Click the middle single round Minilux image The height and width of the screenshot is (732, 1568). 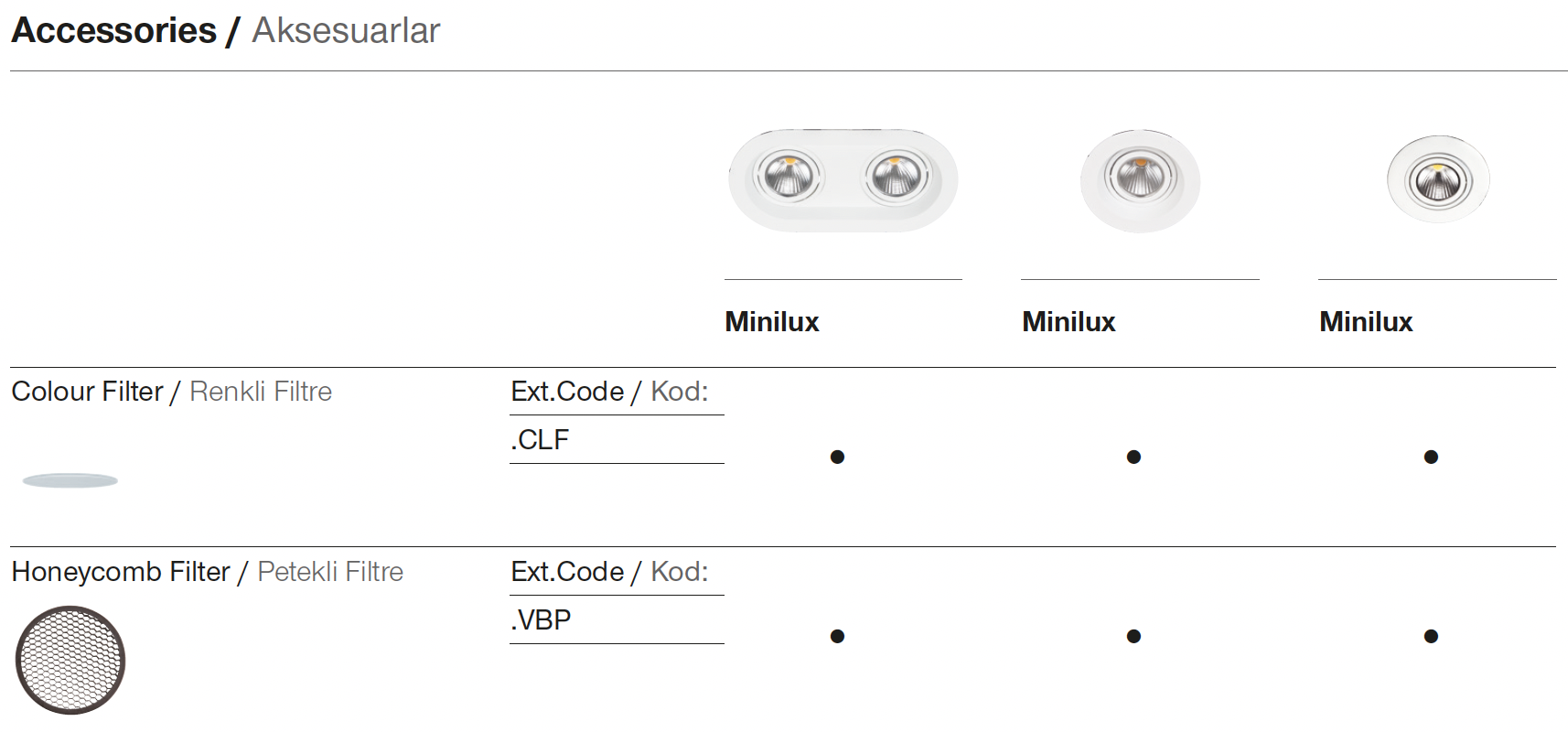tap(1140, 179)
